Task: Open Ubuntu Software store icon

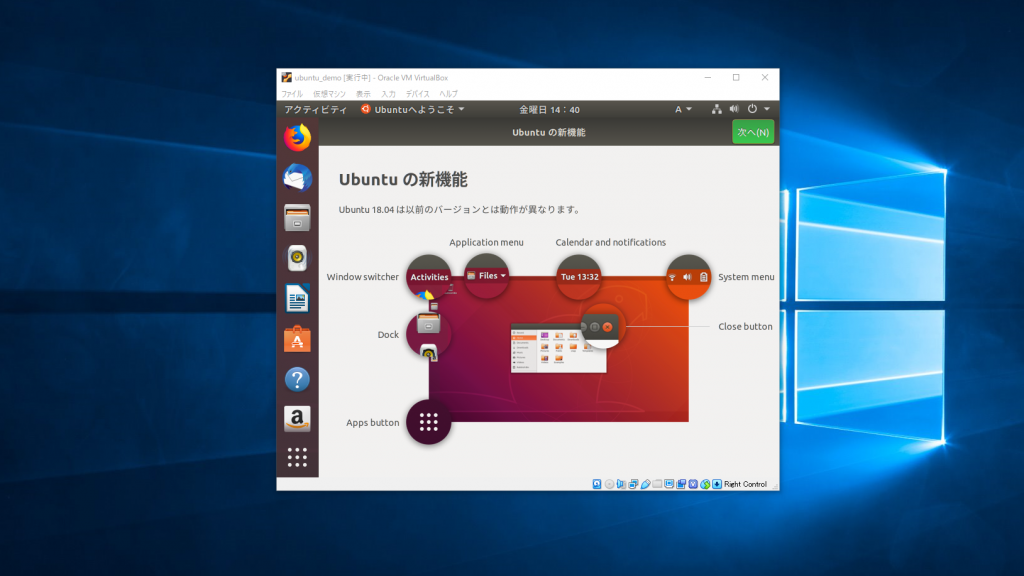Action: 297,339
